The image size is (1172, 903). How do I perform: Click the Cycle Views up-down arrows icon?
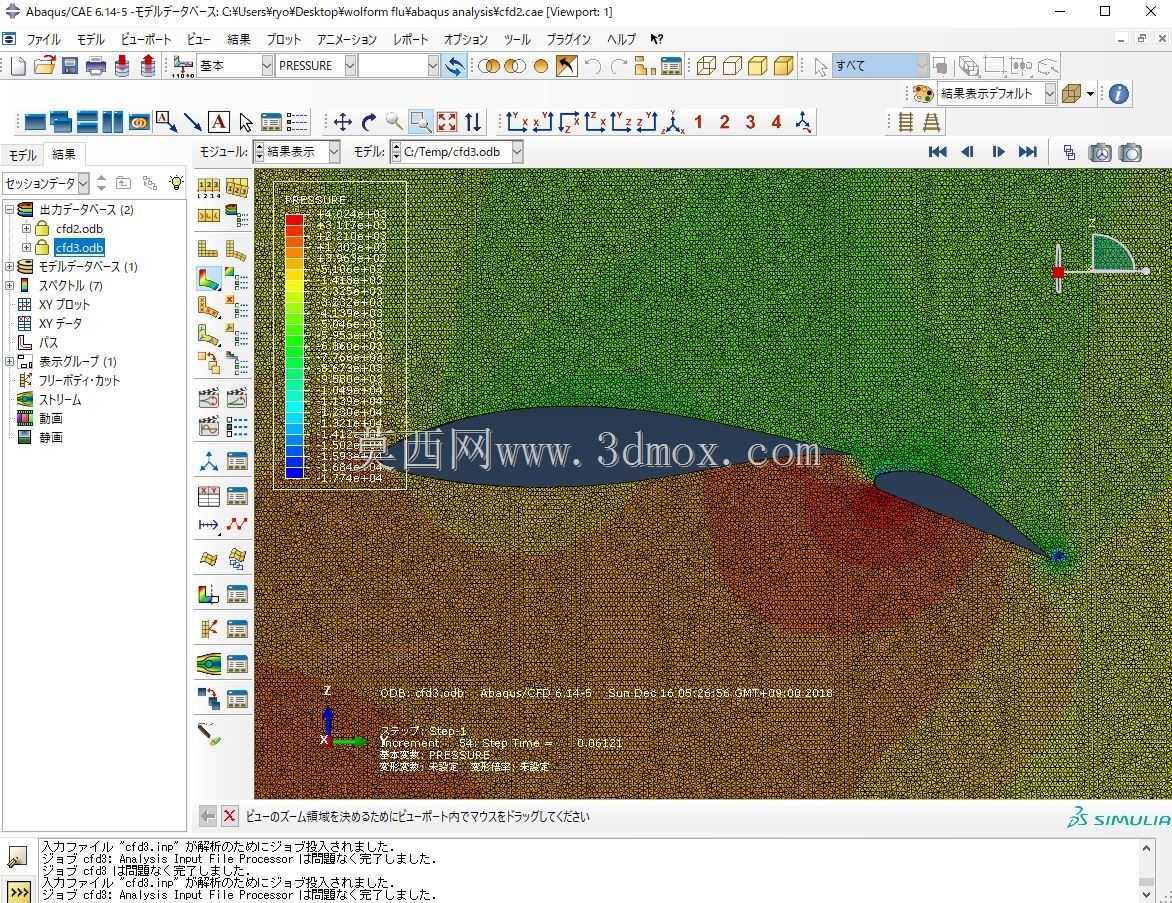pos(473,122)
